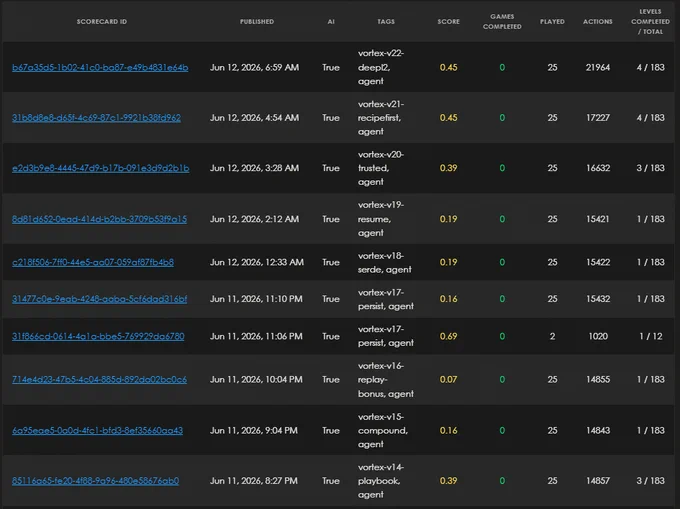Click '3 / 183' in vortex-v14-playbook row
The image size is (680, 509).
pyautogui.click(x=651, y=480)
